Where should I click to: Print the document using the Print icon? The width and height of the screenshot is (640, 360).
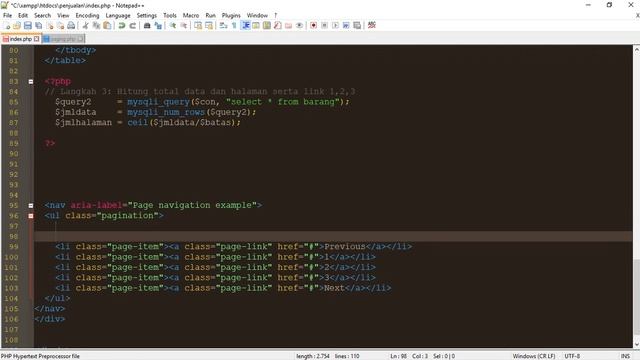pos(71,25)
